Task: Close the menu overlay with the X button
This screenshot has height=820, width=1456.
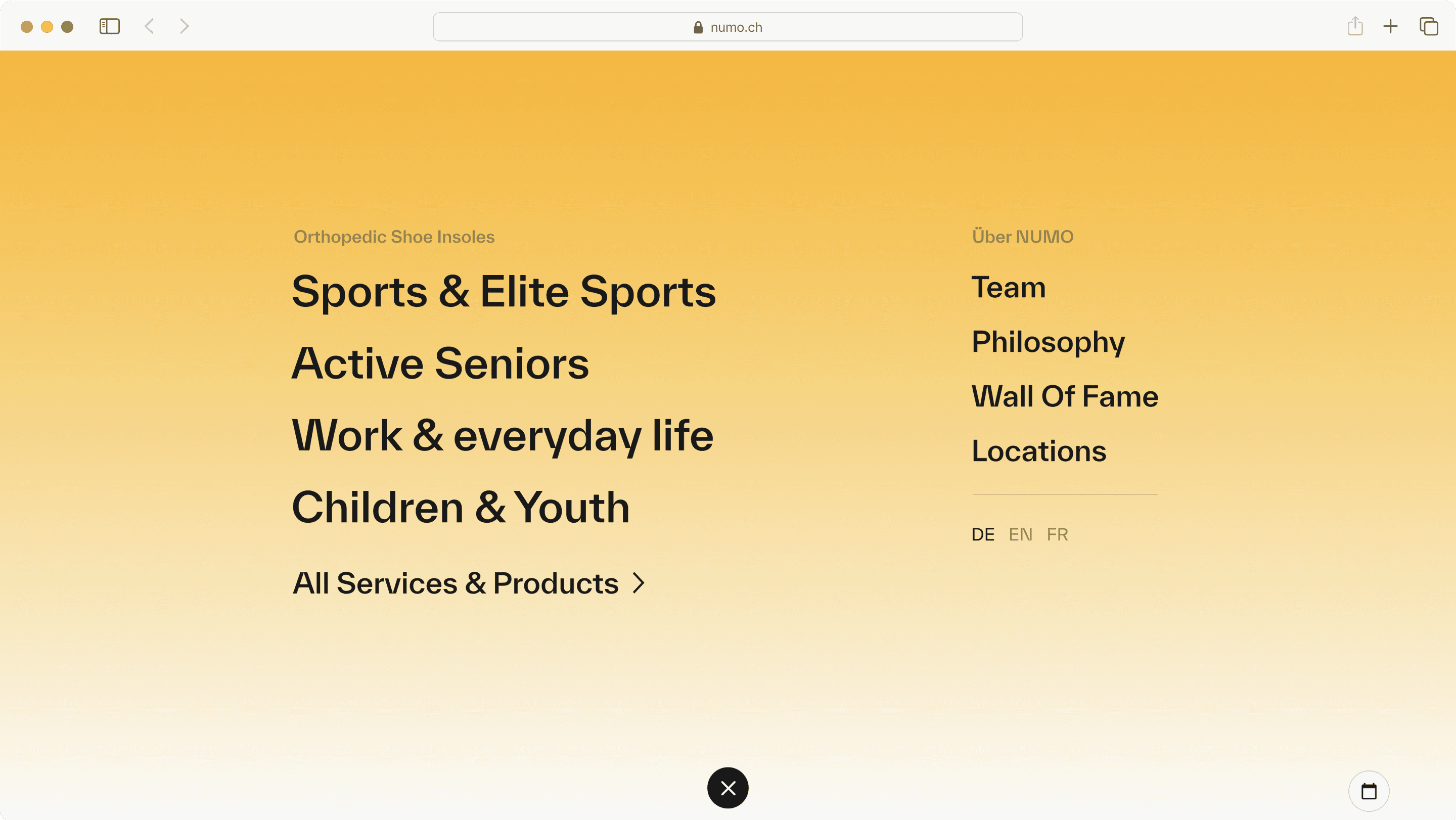Action: click(x=727, y=787)
